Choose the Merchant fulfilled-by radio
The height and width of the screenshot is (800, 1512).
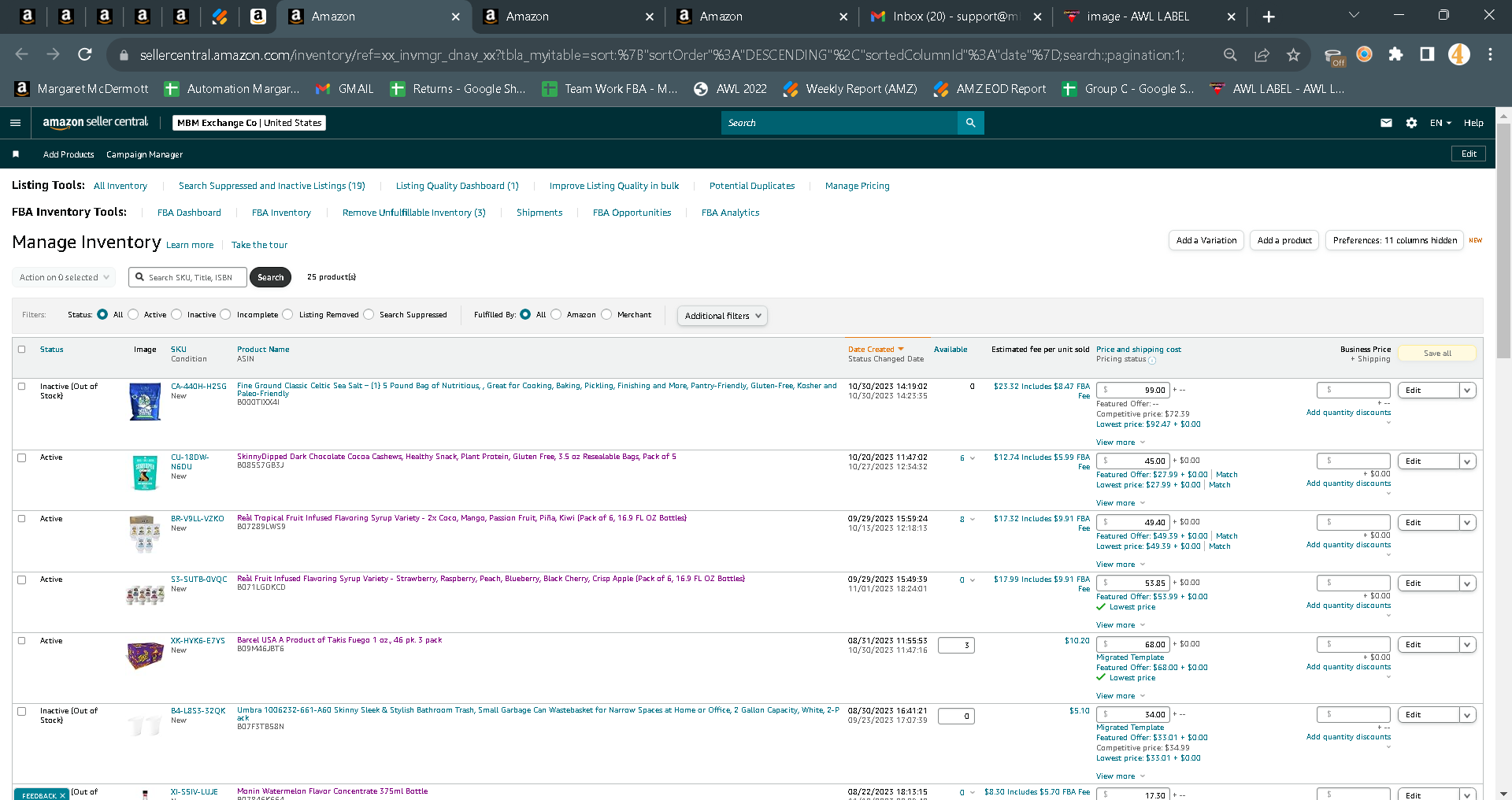coord(606,314)
